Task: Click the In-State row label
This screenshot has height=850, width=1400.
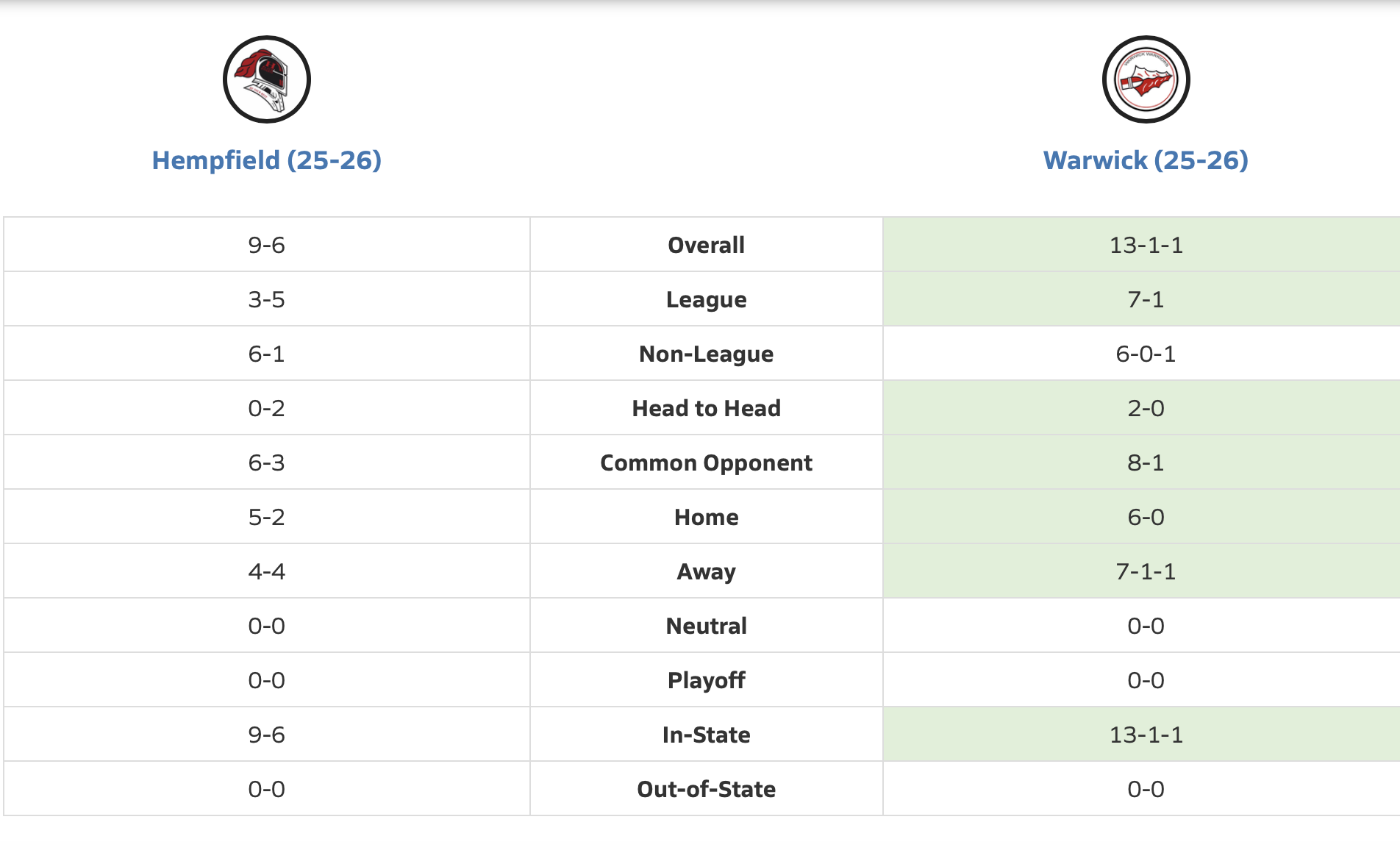Action: point(706,735)
